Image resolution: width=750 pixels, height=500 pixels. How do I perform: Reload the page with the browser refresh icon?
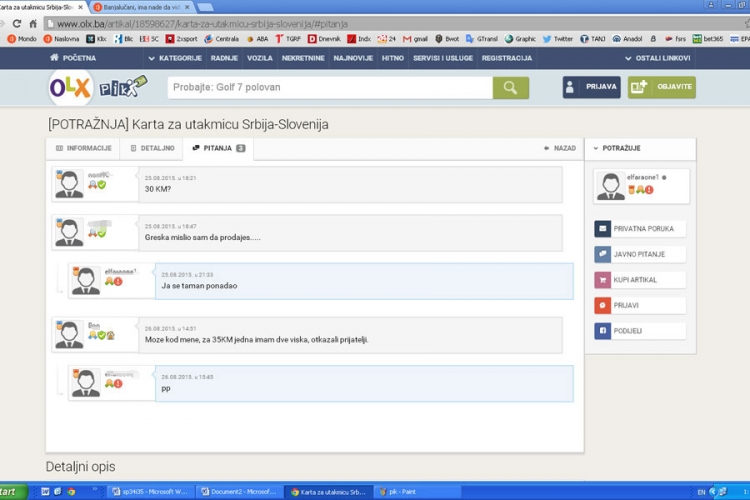[17, 23]
